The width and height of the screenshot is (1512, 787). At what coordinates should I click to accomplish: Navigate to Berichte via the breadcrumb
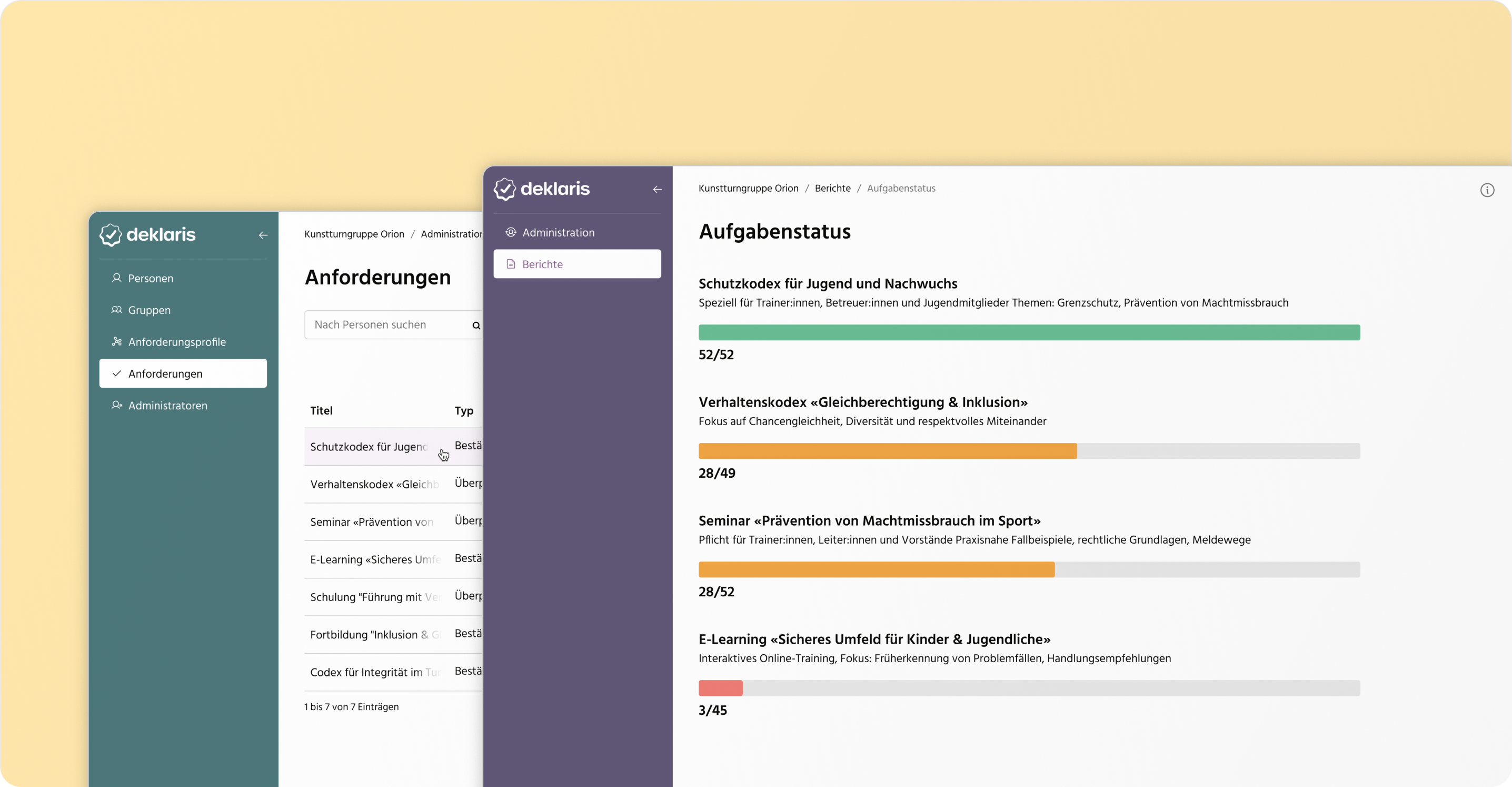[x=832, y=188]
